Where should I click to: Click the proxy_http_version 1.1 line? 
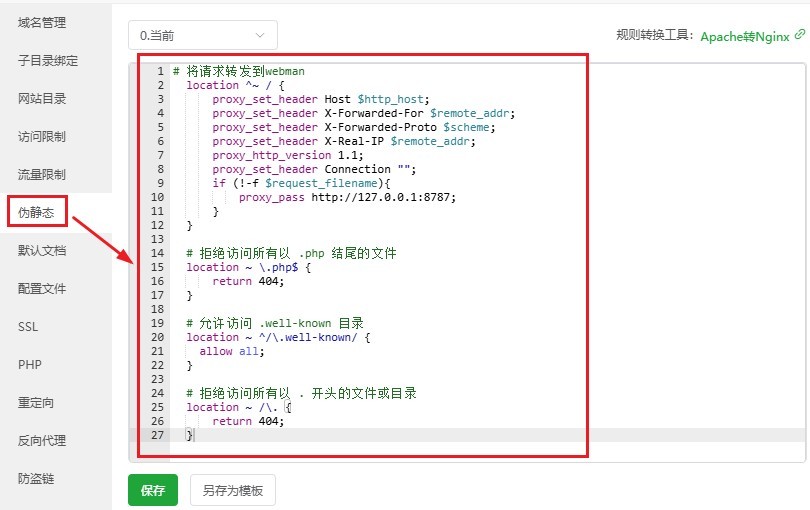[x=288, y=155]
